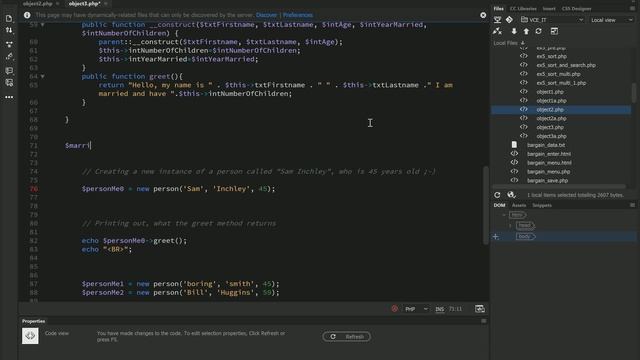This screenshot has width=640, height=360.
Task: Select ex5_sort.php in Files list
Action: pos(551,56)
